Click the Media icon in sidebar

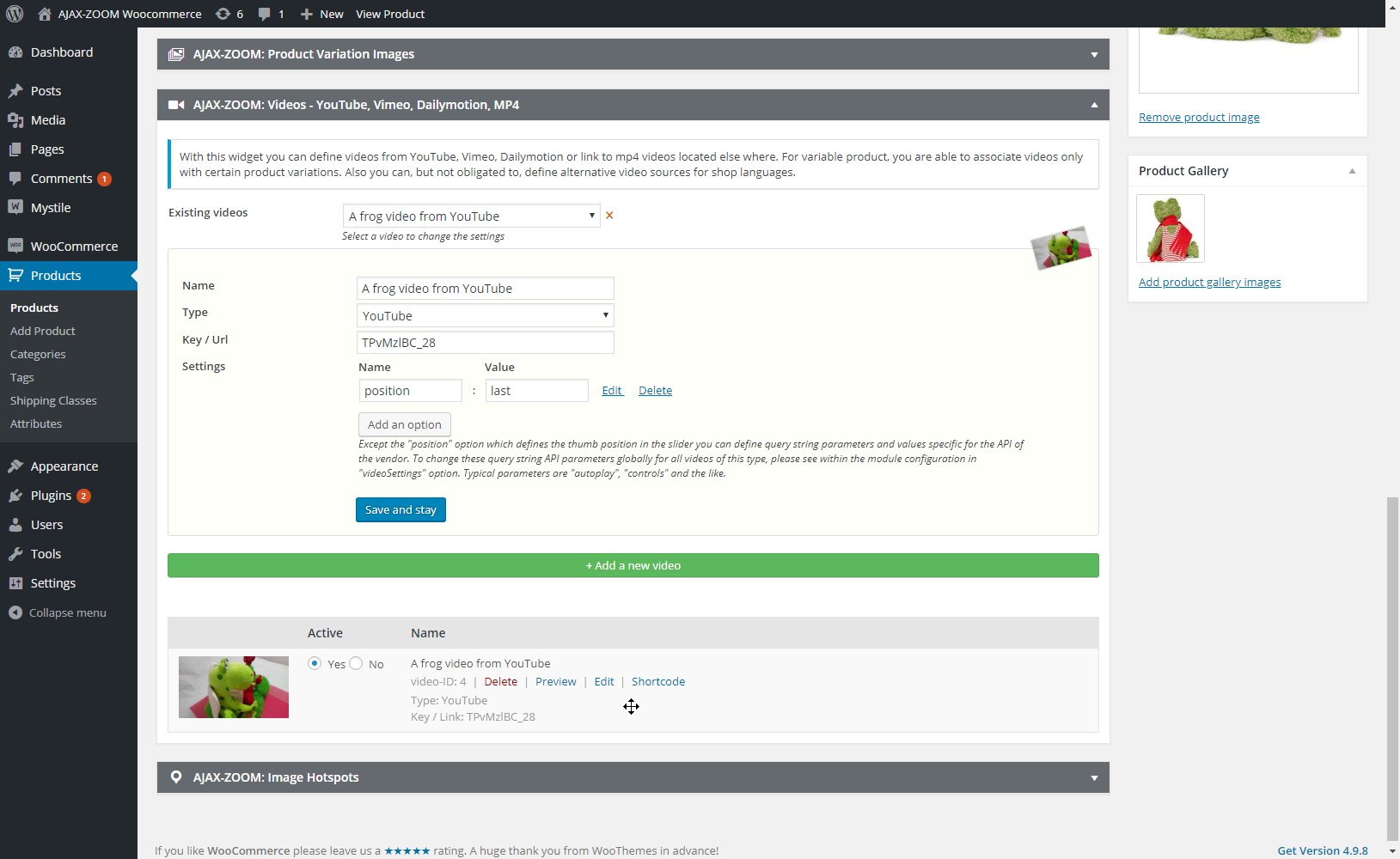pos(15,120)
